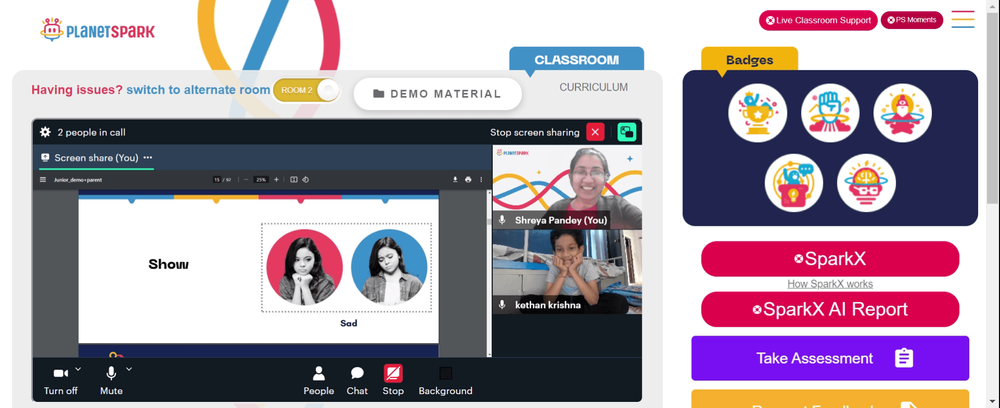The image size is (1000, 408).
Task: Click Live Classroom Support button
Action: click(818, 20)
